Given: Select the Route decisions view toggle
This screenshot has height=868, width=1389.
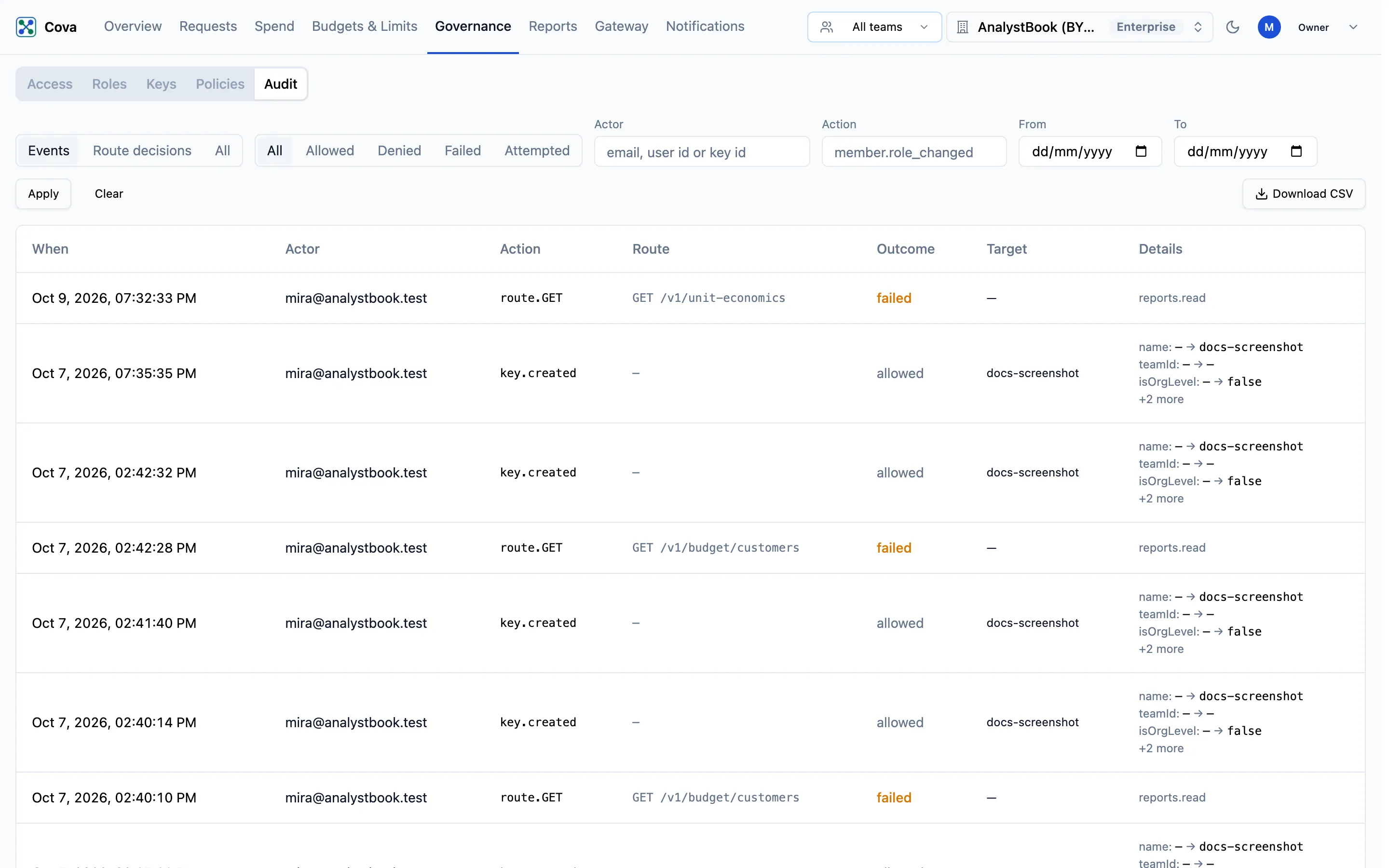Looking at the screenshot, I should coord(142,150).
